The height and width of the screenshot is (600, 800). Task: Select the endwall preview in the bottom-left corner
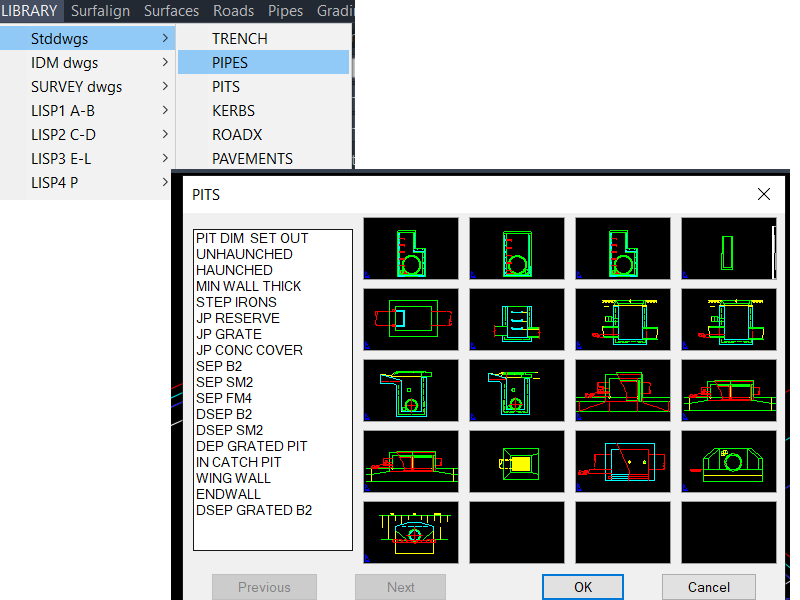pos(410,532)
